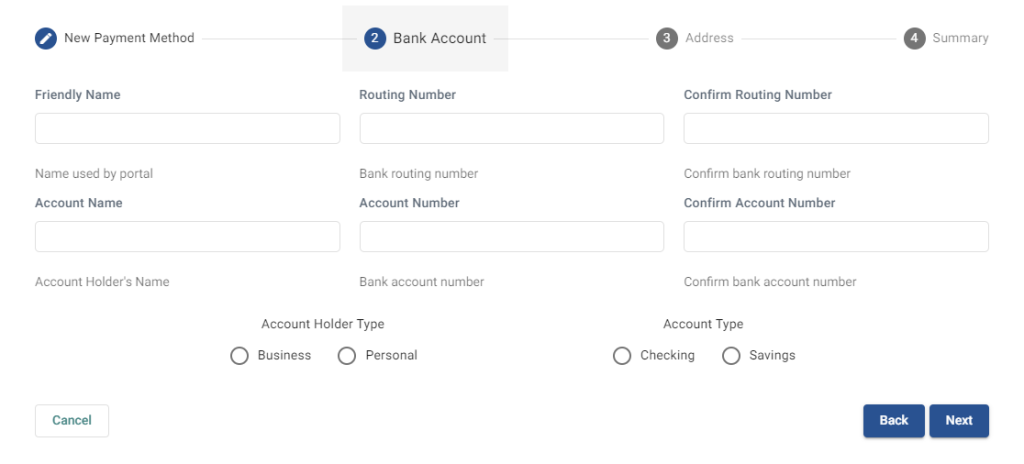Choose the Savings account type
Screen dimensions: 1024x464
point(731,356)
